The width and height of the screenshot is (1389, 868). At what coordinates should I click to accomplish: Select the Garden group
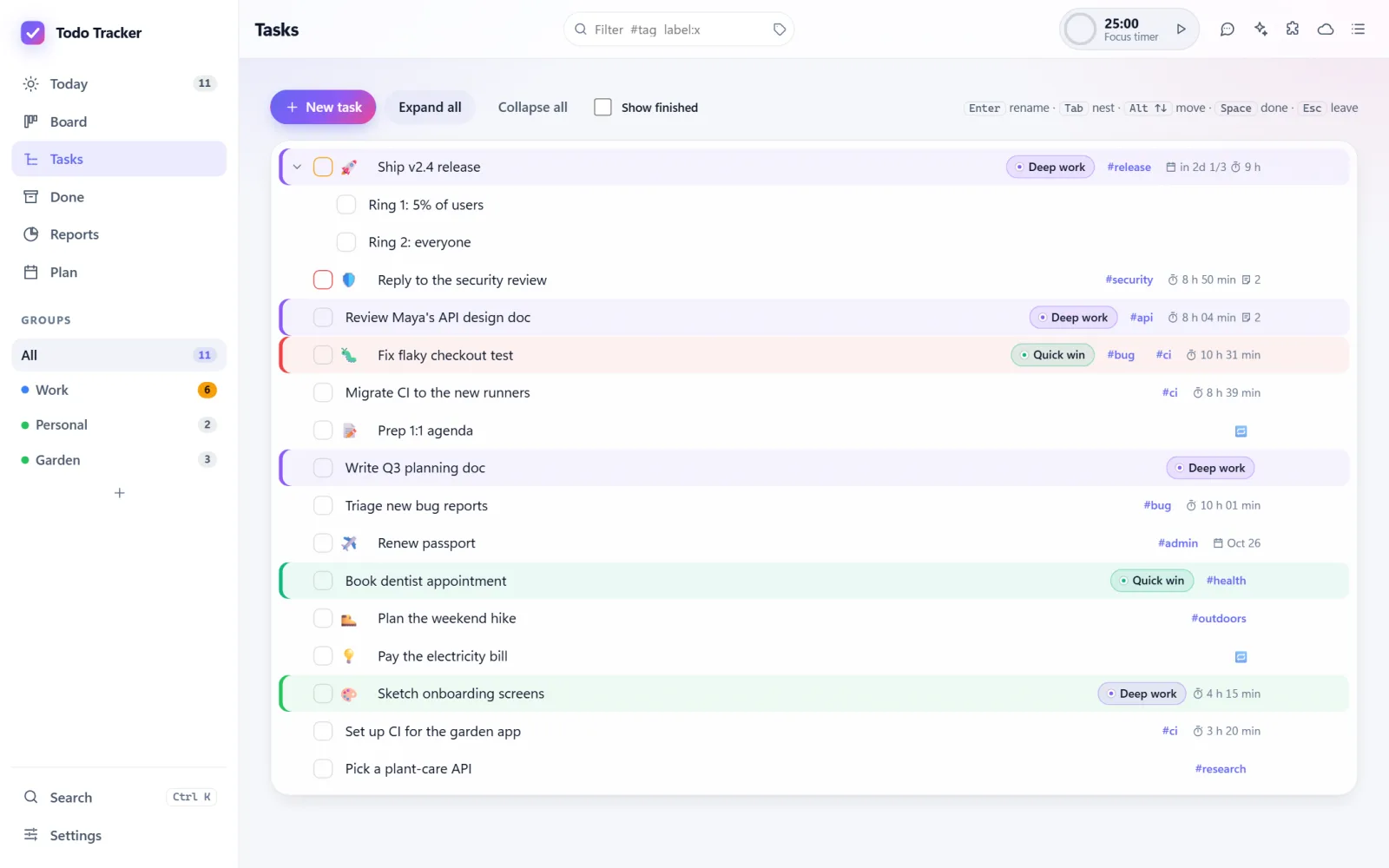119,460
